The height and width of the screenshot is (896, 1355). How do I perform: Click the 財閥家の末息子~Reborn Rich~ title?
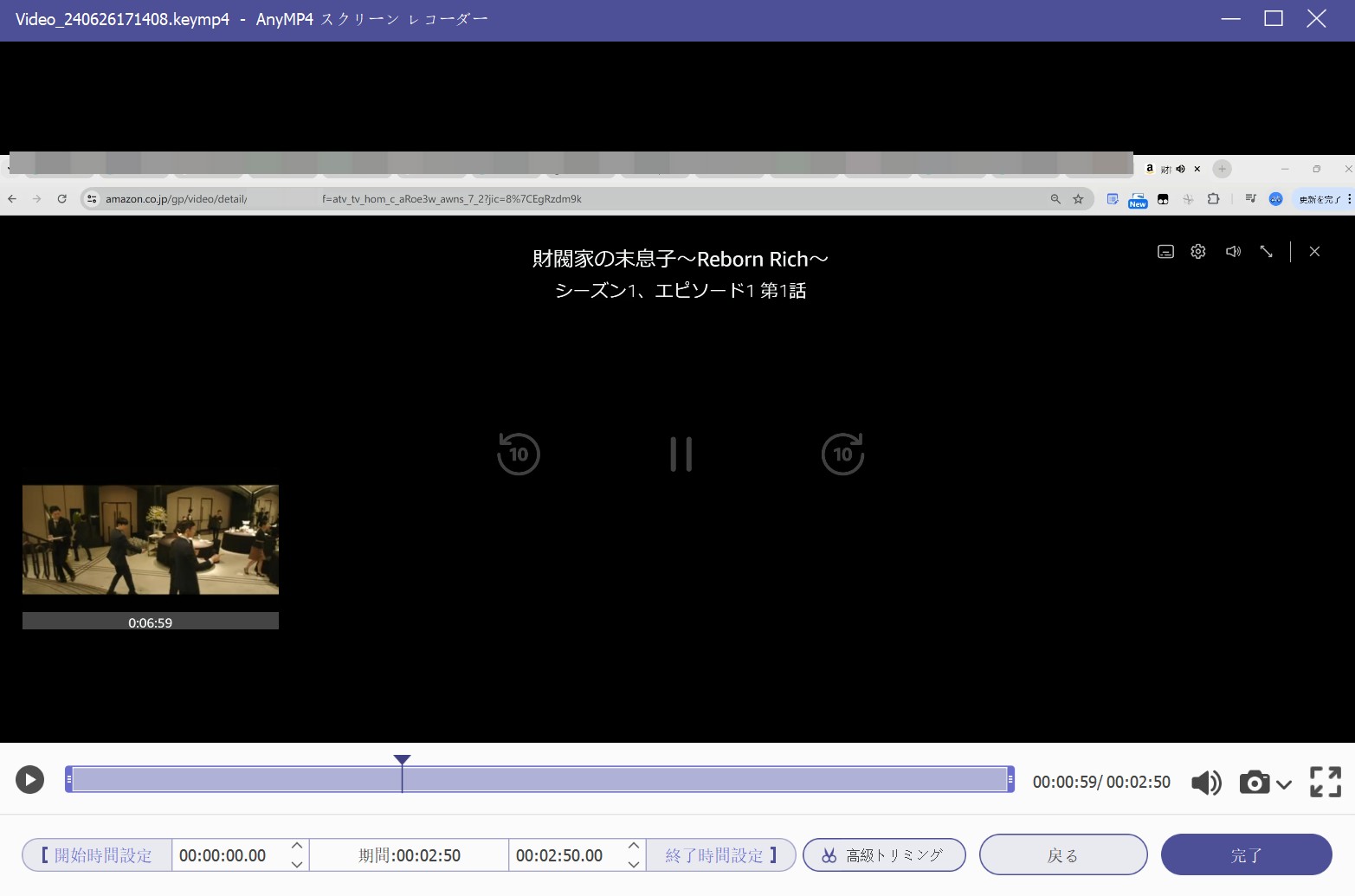681,259
